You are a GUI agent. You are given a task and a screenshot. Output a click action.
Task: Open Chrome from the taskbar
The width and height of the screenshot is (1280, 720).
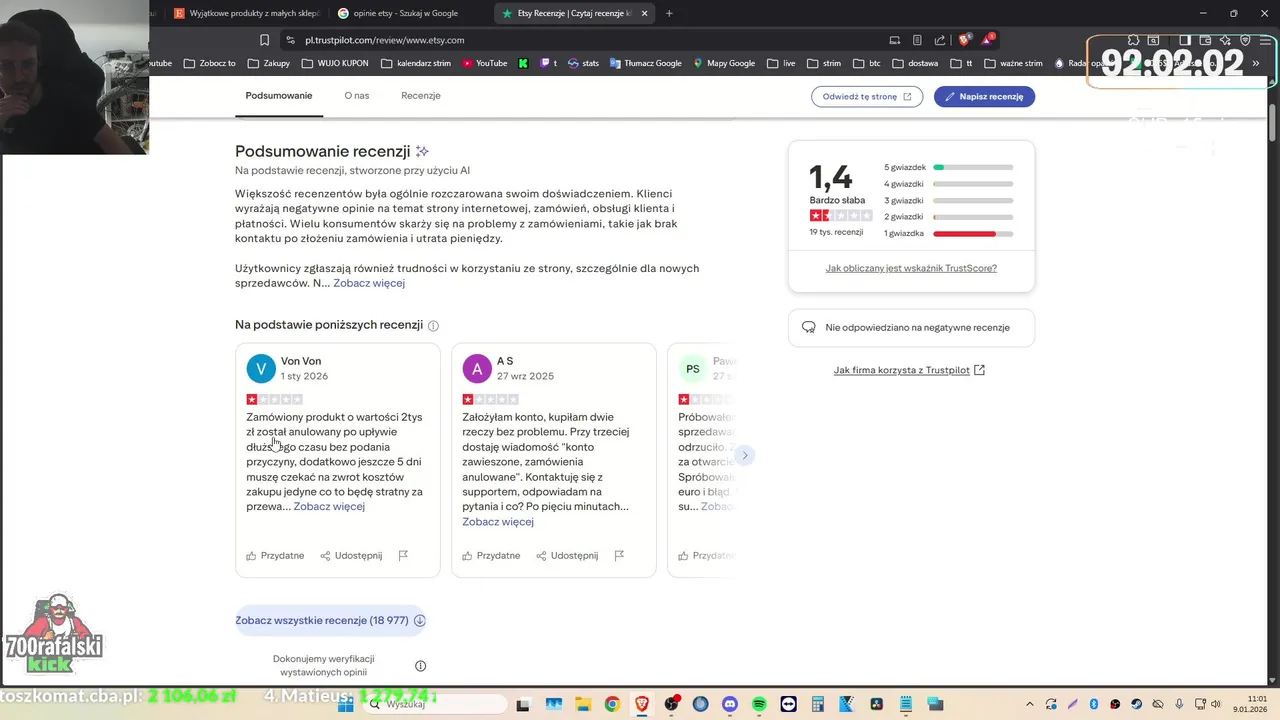tap(612, 704)
